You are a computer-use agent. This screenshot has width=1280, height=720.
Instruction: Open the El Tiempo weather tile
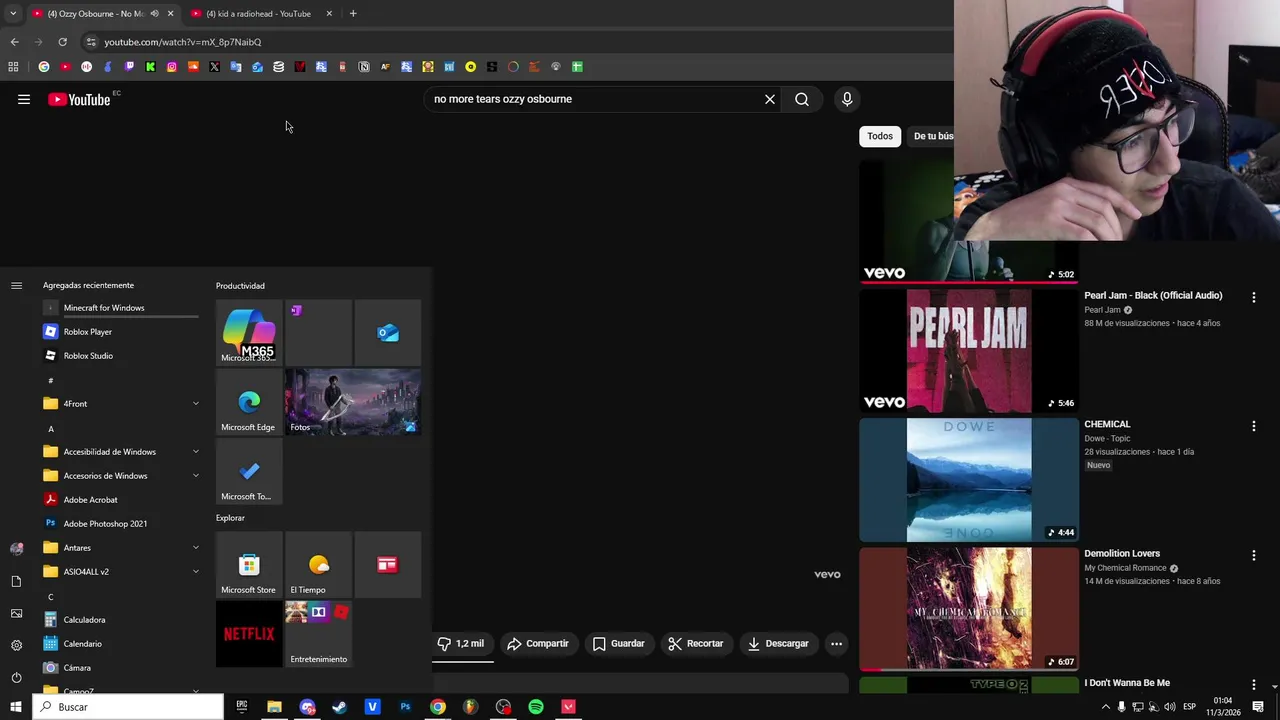pyautogui.click(x=318, y=564)
